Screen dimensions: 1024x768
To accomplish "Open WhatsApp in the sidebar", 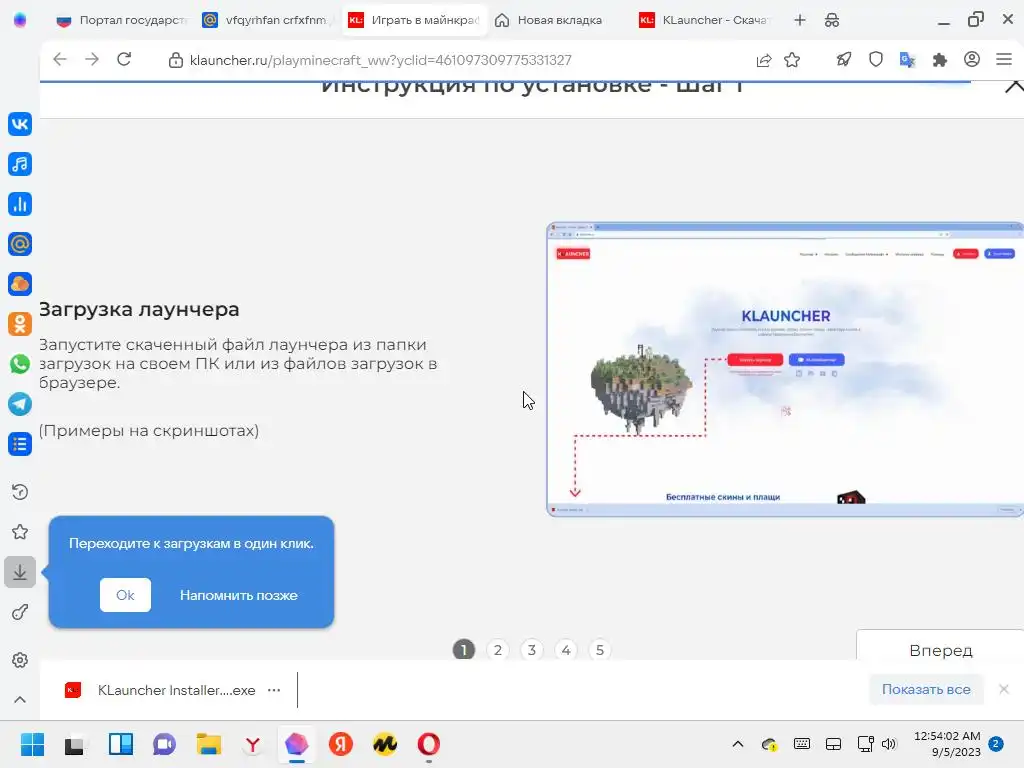I will click(x=20, y=364).
